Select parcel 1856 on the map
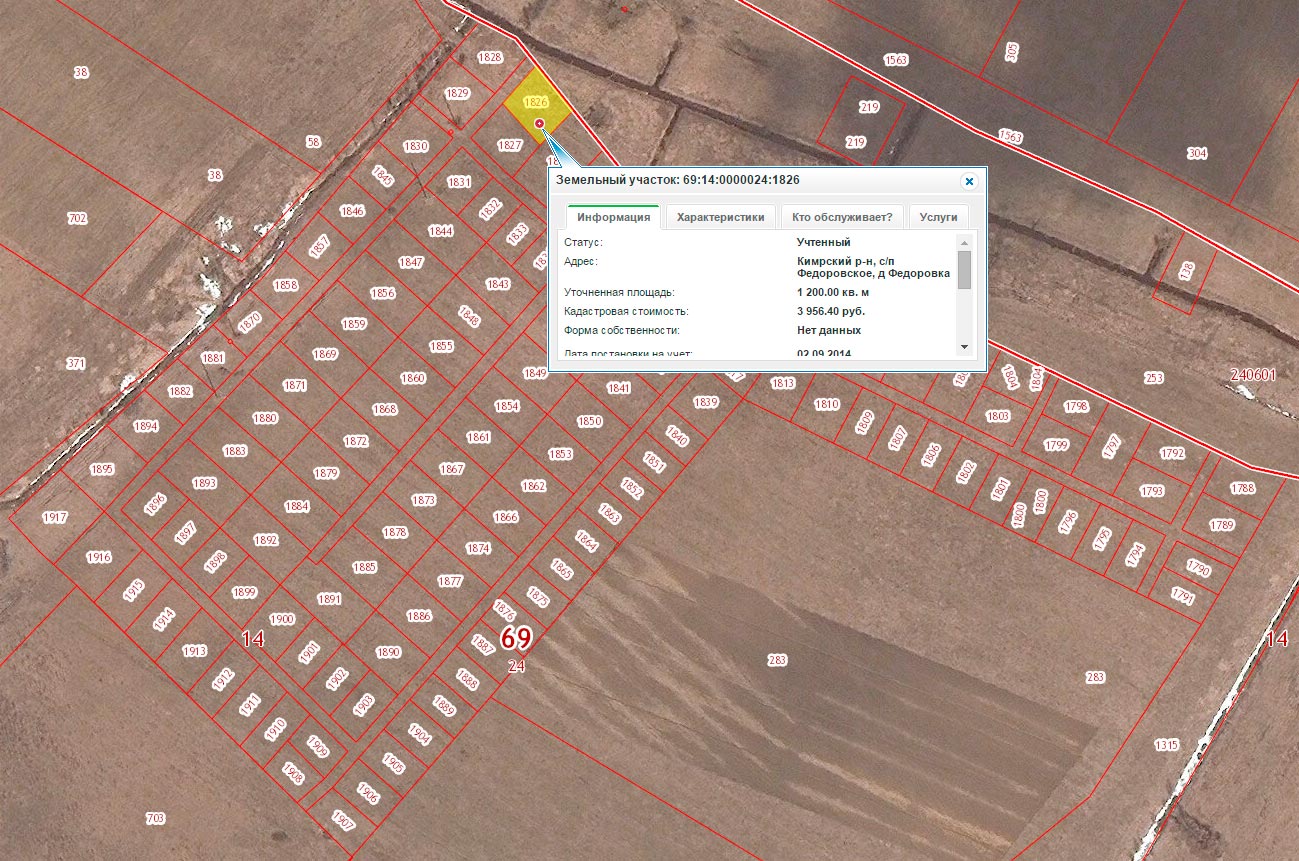 [383, 293]
